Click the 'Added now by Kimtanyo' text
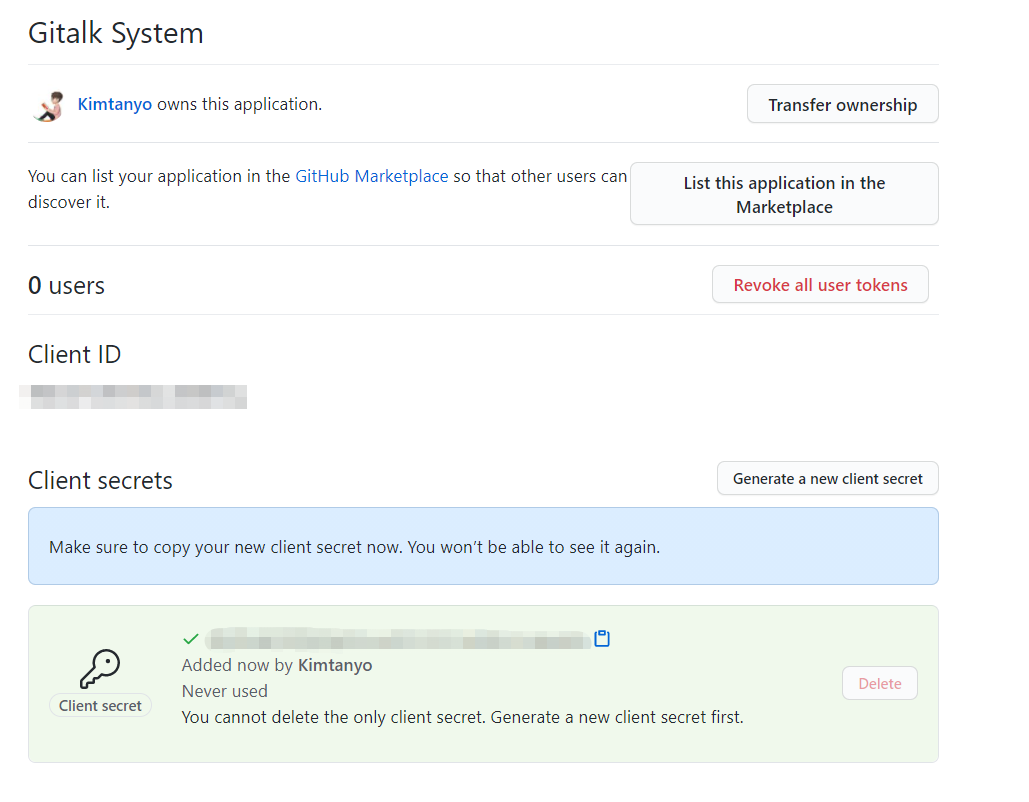 pyautogui.click(x=276, y=665)
